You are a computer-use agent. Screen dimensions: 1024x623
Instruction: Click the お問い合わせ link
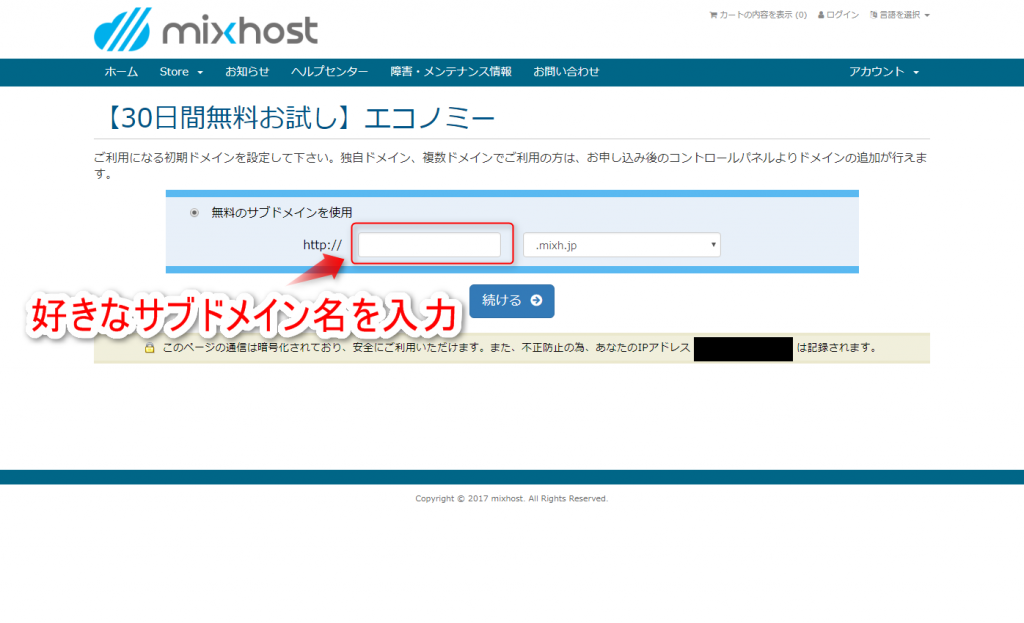coord(566,72)
